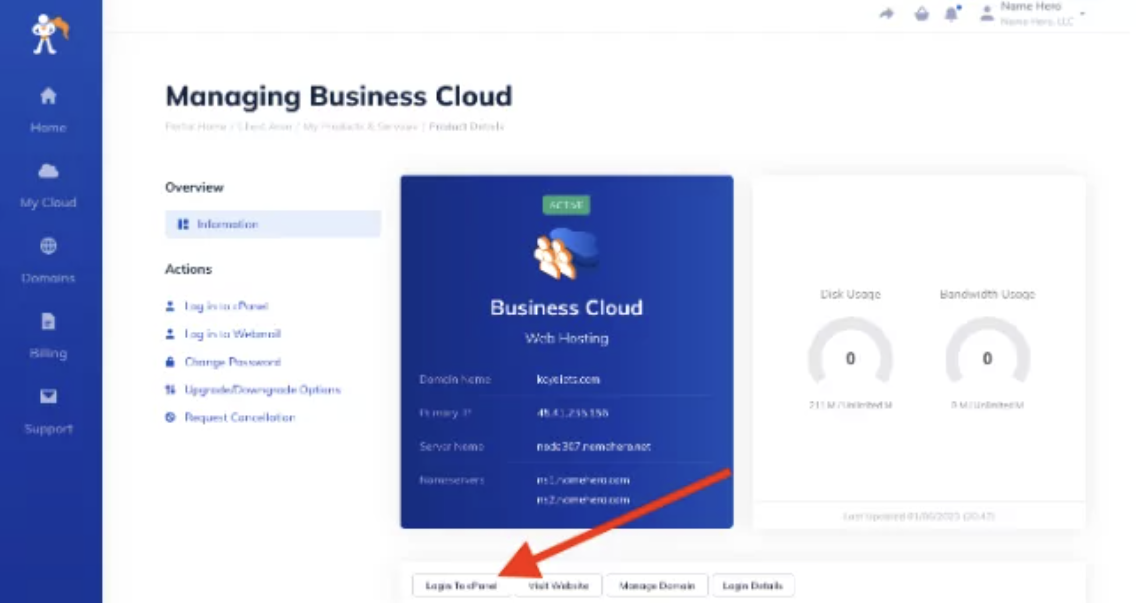The image size is (1136, 608).
Task: Click the Name Hero account name
Action: tap(1031, 7)
